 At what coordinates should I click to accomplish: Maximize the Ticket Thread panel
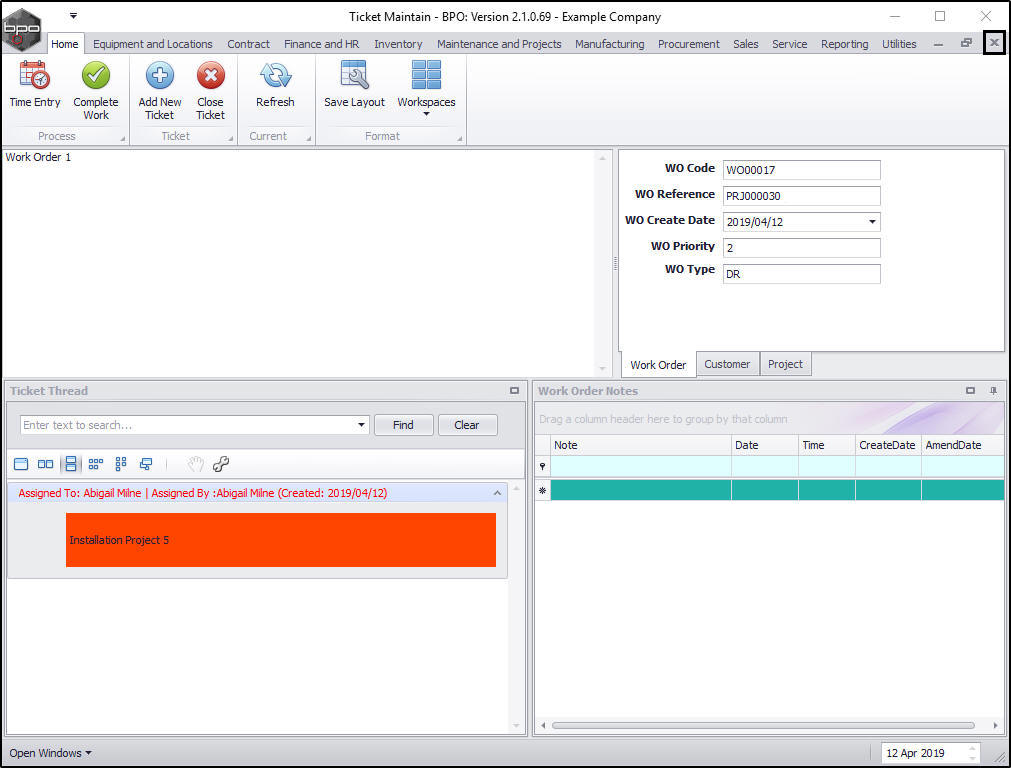tap(514, 391)
